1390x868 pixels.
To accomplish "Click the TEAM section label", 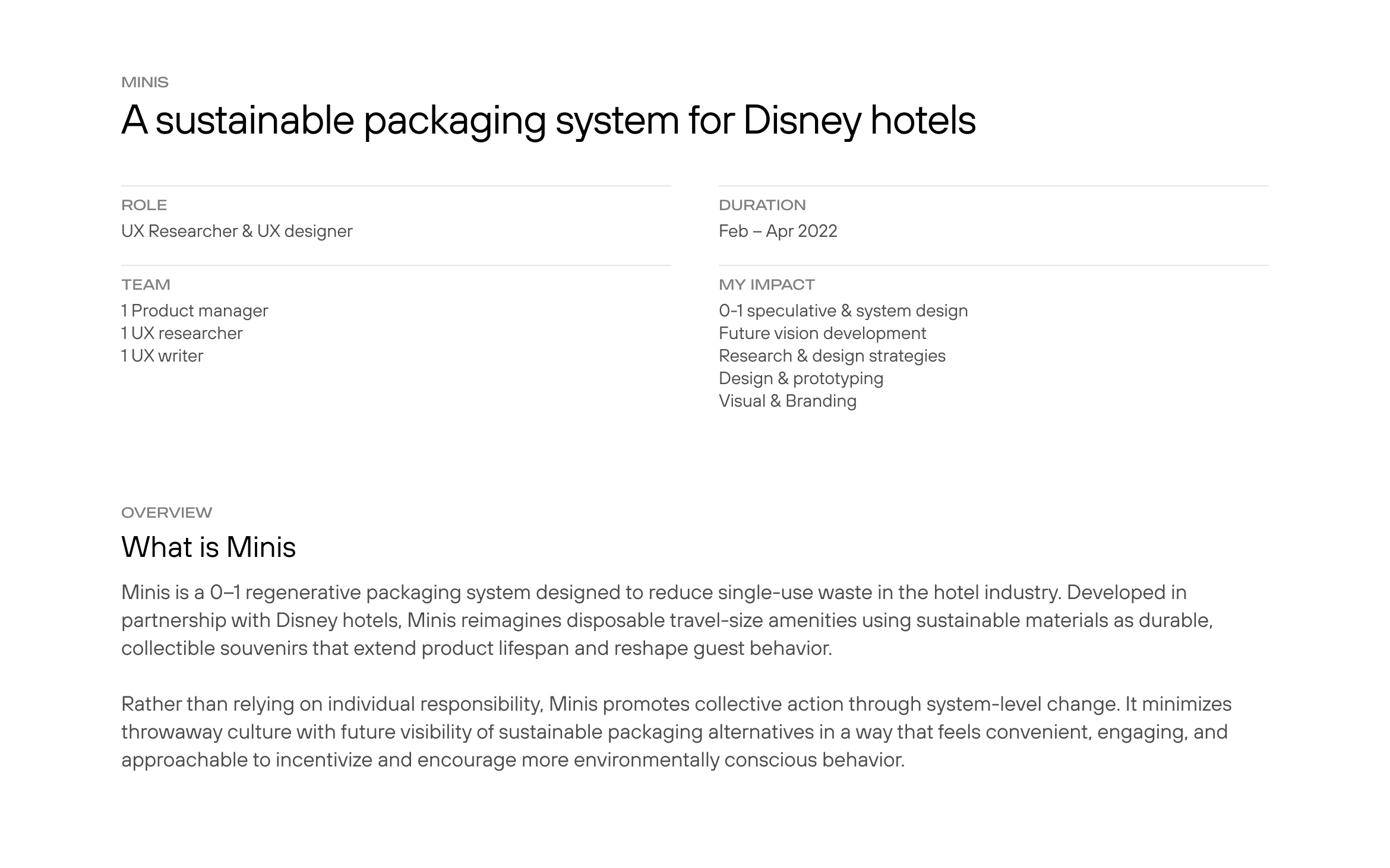I will coord(146,284).
